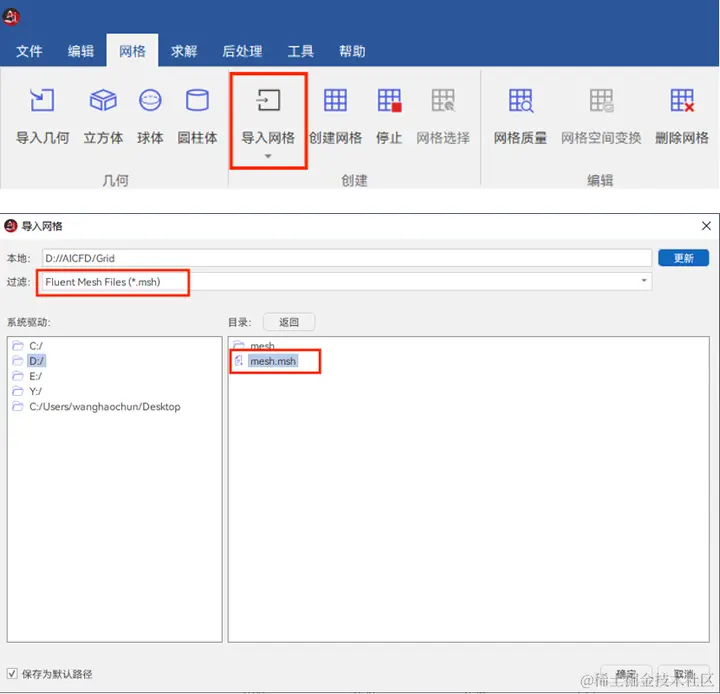This screenshot has width=720, height=694.
Task: Select the mesh folder name
Action: (262, 345)
